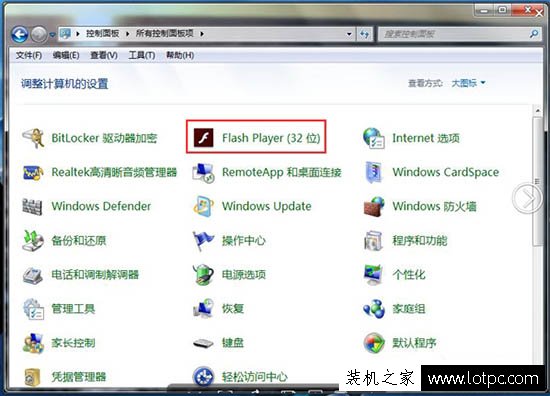Click the refresh button beside address bar
This screenshot has height=396, width=550.
(x=365, y=34)
